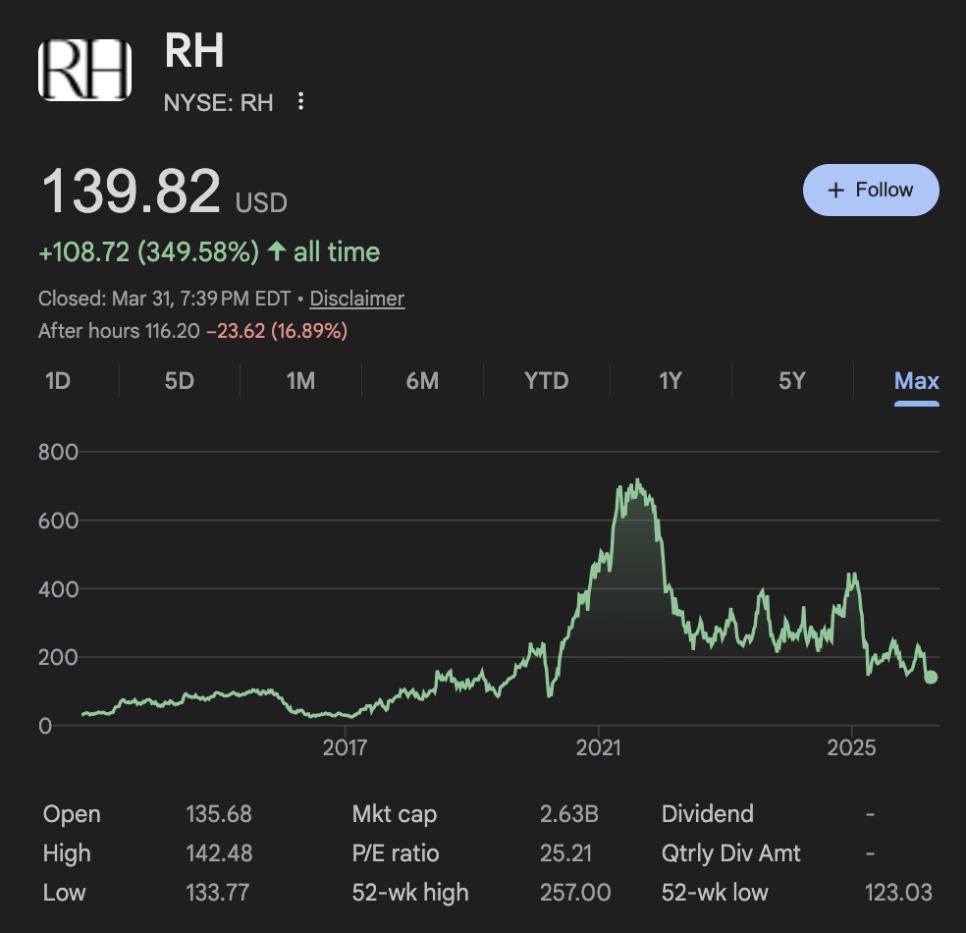Click the 2021 label on chart axis

(599, 748)
